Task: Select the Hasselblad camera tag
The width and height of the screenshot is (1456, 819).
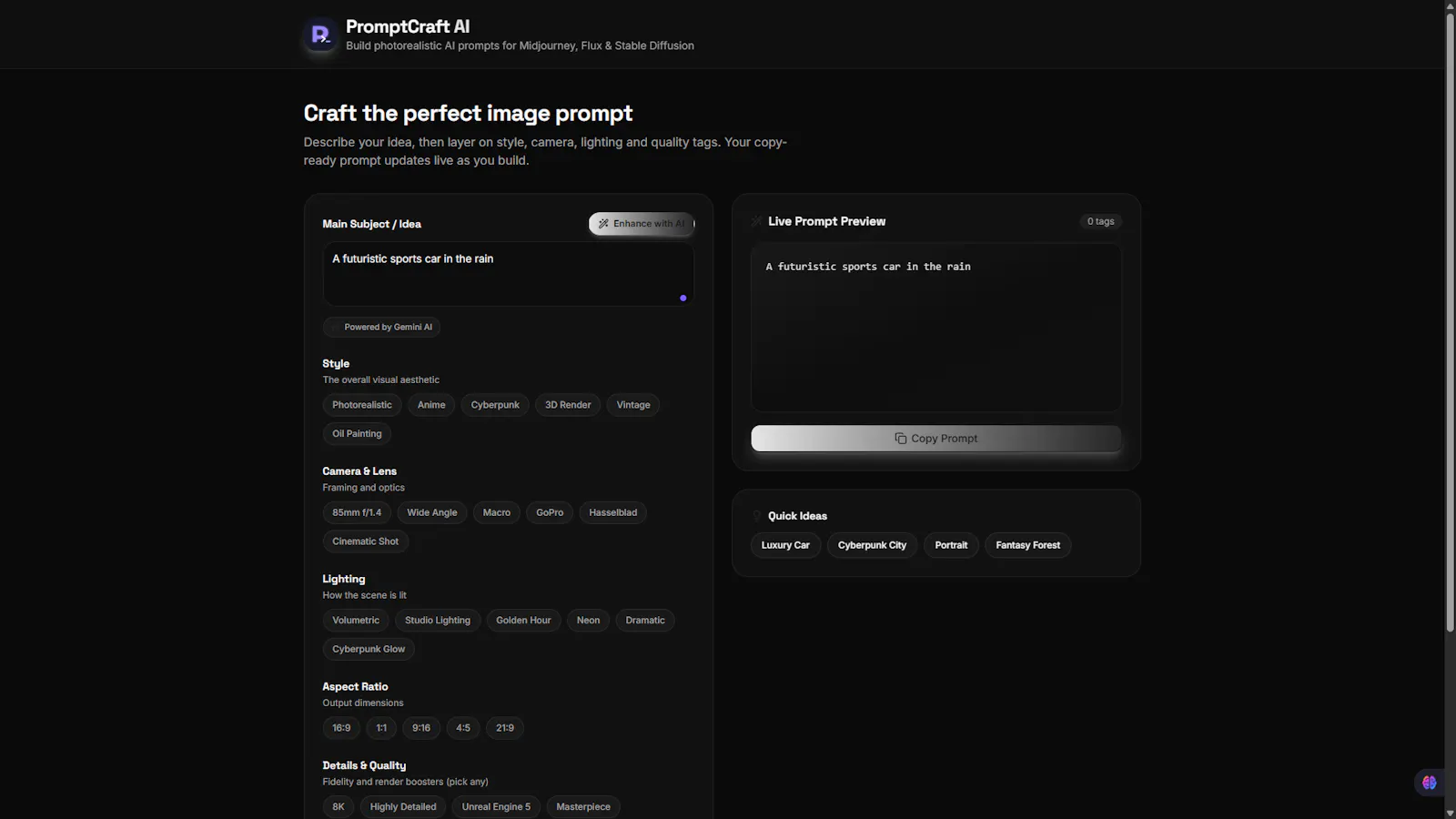Action: [613, 513]
